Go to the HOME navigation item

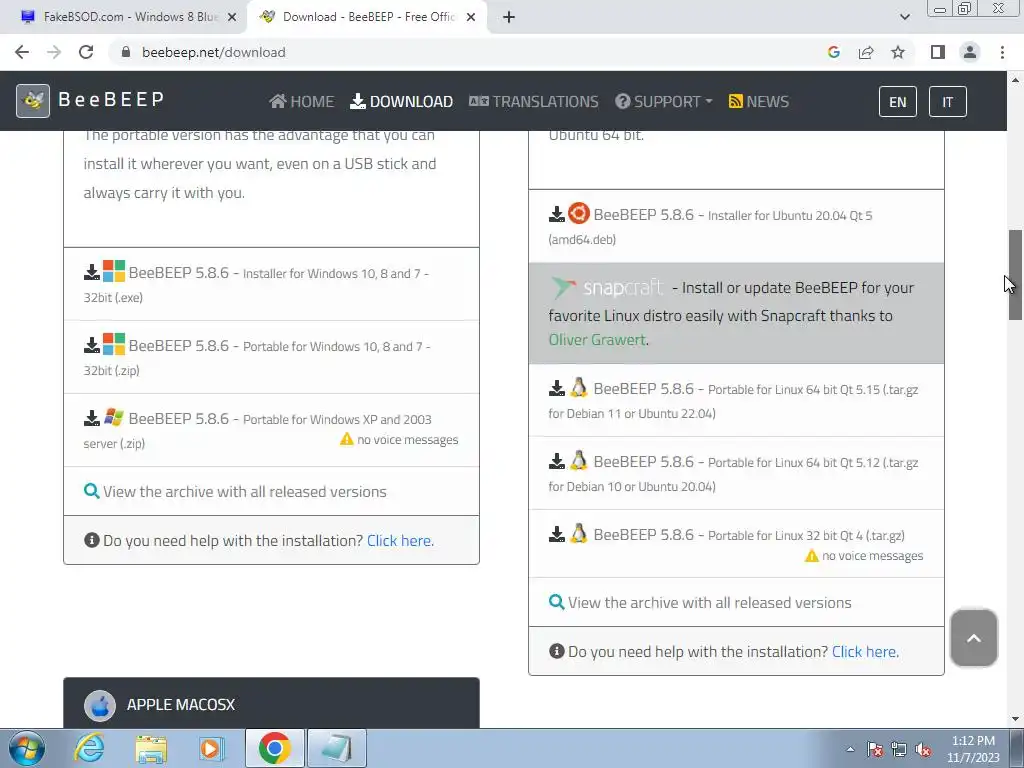tap(302, 101)
